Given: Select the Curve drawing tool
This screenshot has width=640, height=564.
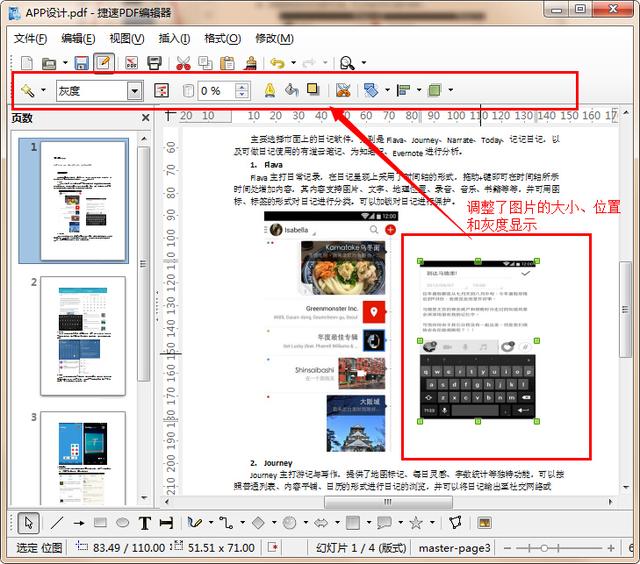Looking at the screenshot, I should point(195,523).
